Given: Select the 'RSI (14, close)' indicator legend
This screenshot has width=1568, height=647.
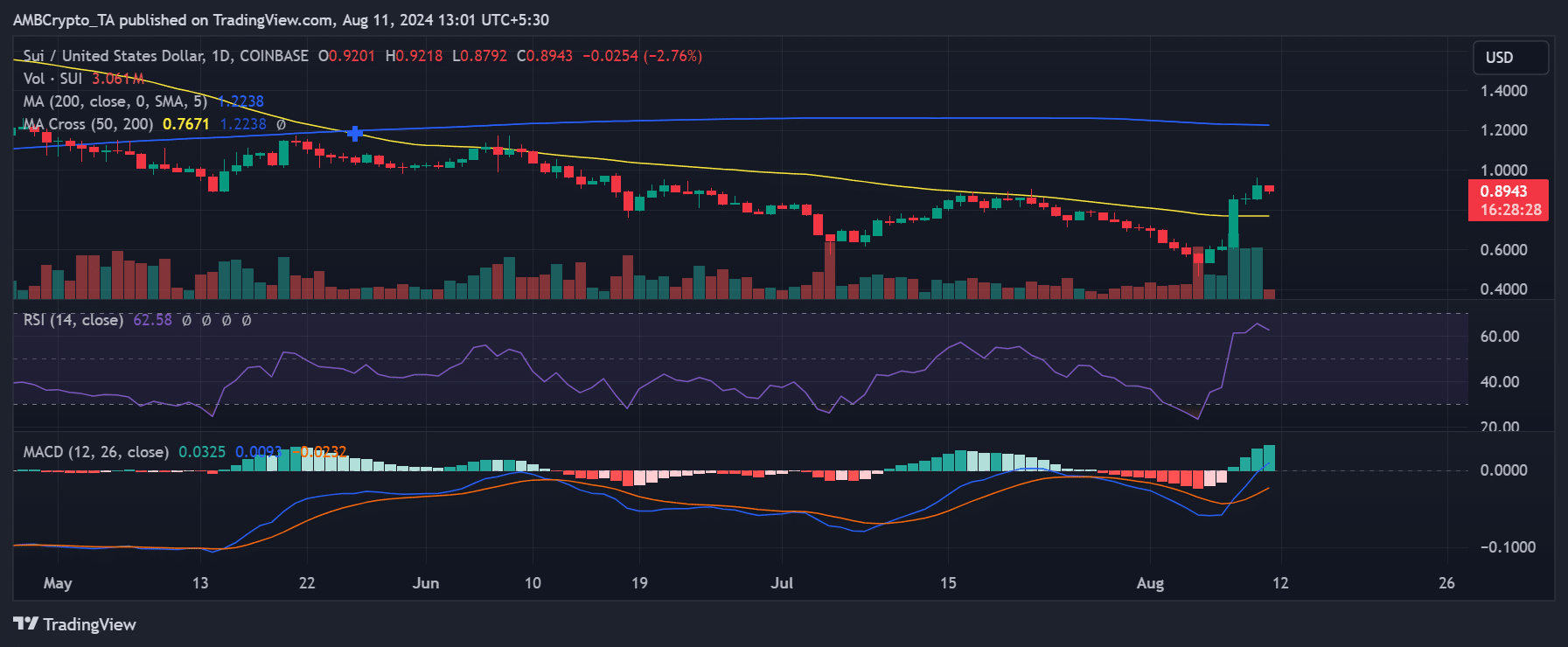Looking at the screenshot, I should (x=73, y=320).
